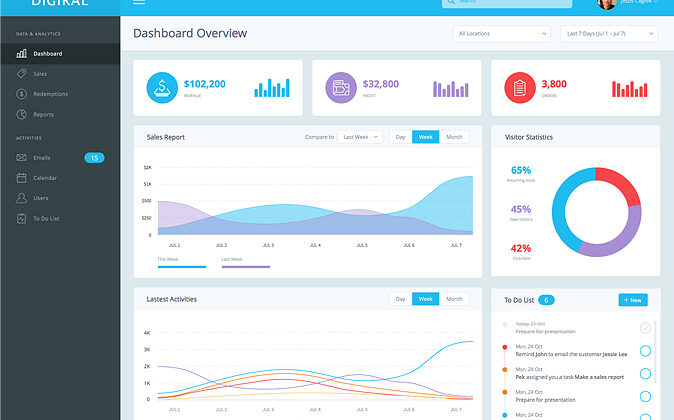This screenshot has width=674, height=420.
Task: Select Day tab in Lastest Activities
Action: (x=401, y=299)
